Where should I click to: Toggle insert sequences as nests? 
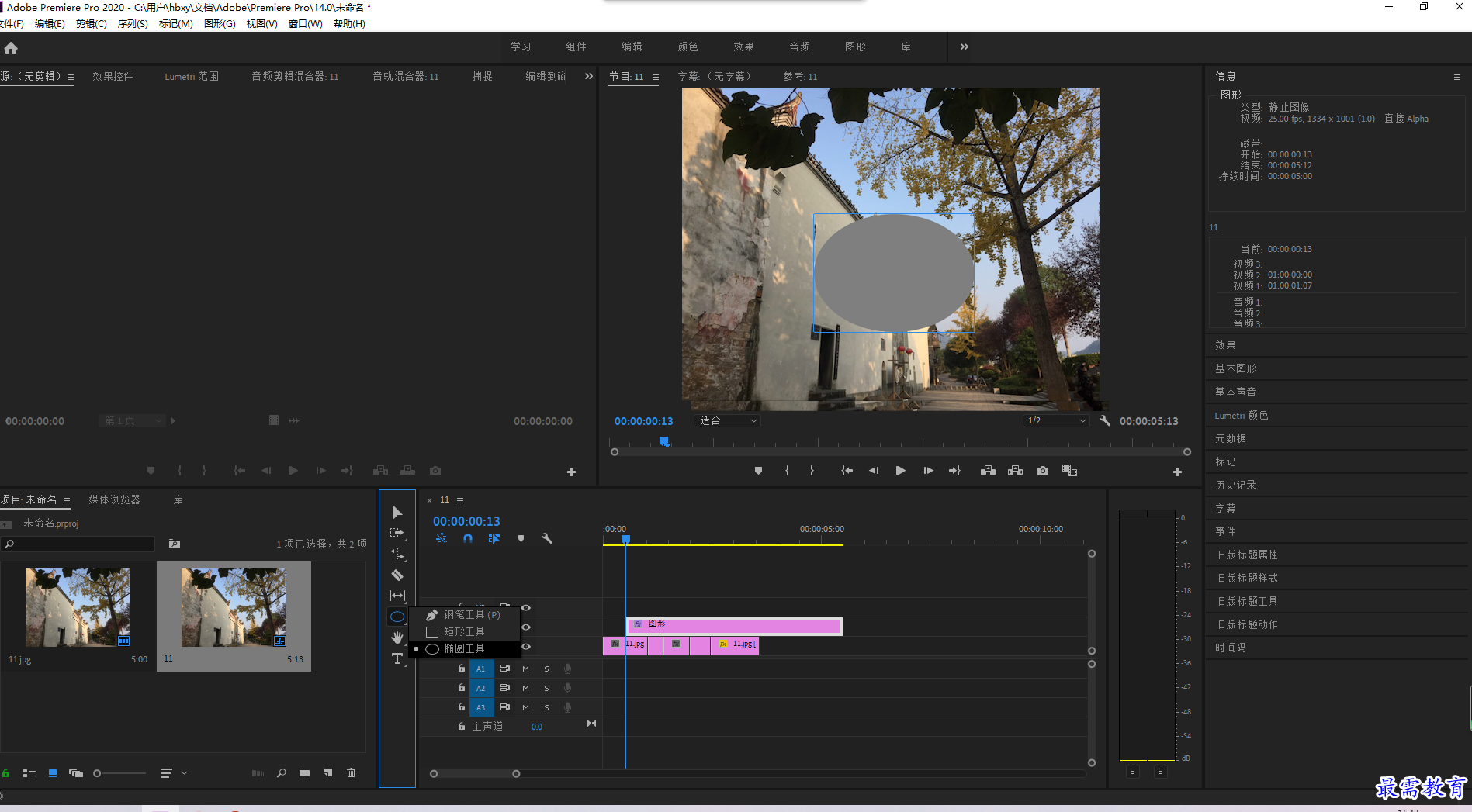point(441,538)
